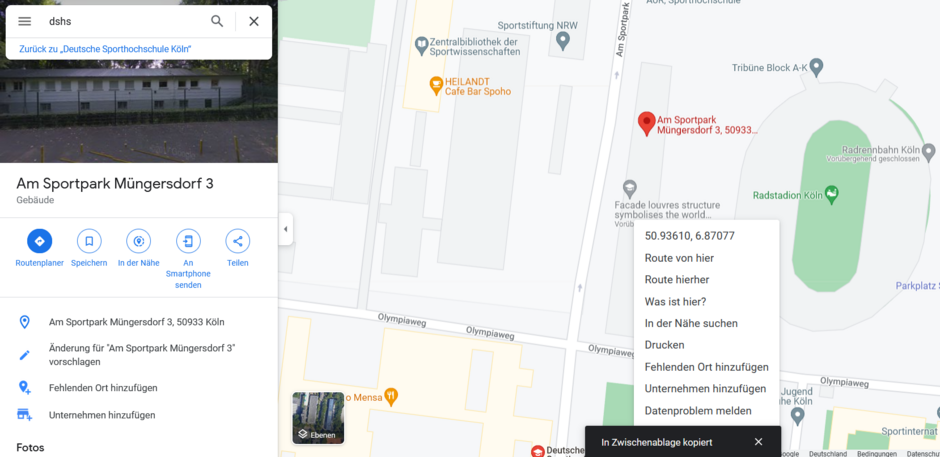Open the Ebenen layers thumbnail
Viewport: 940px width, 457px height.
click(x=318, y=418)
